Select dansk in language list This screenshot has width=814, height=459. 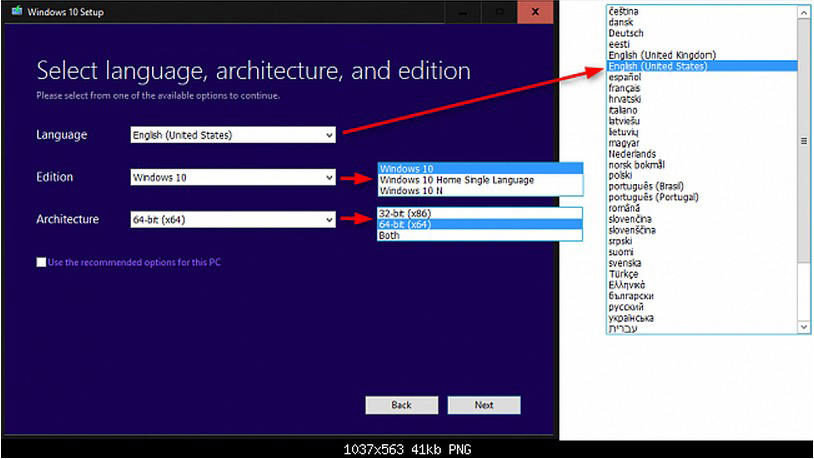coord(702,22)
